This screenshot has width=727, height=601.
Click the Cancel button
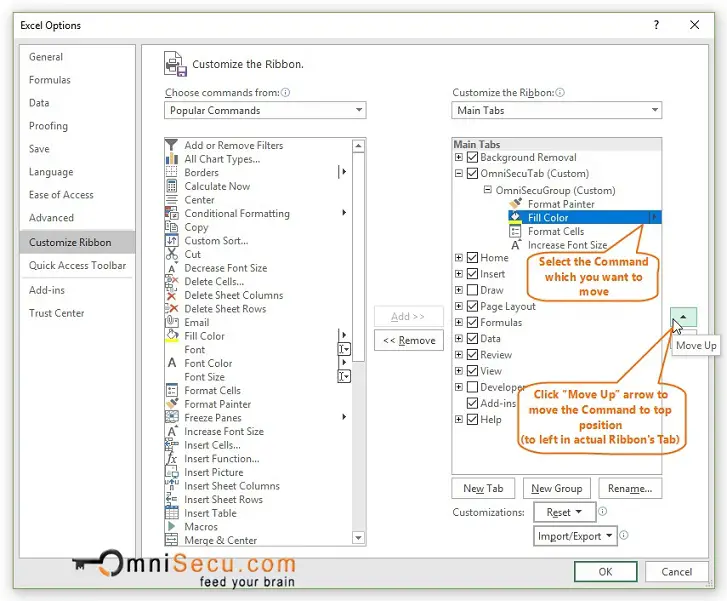(676, 571)
